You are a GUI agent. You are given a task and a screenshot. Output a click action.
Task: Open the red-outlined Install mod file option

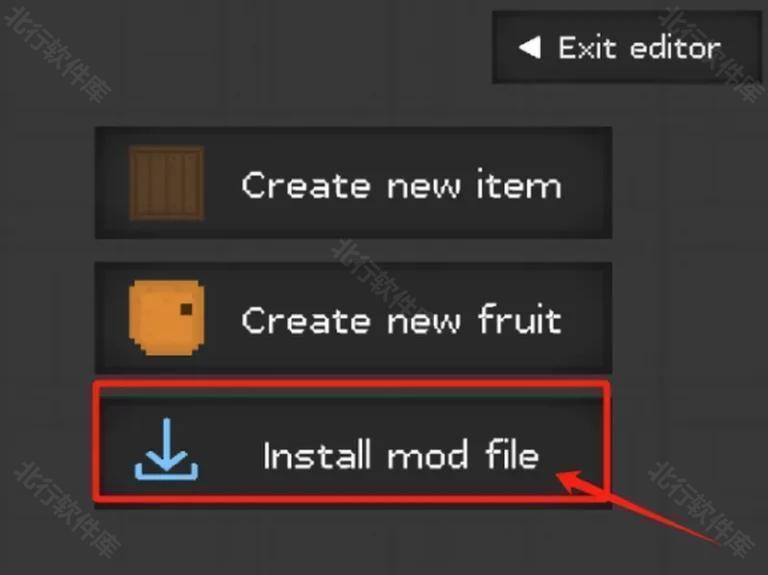353,441
